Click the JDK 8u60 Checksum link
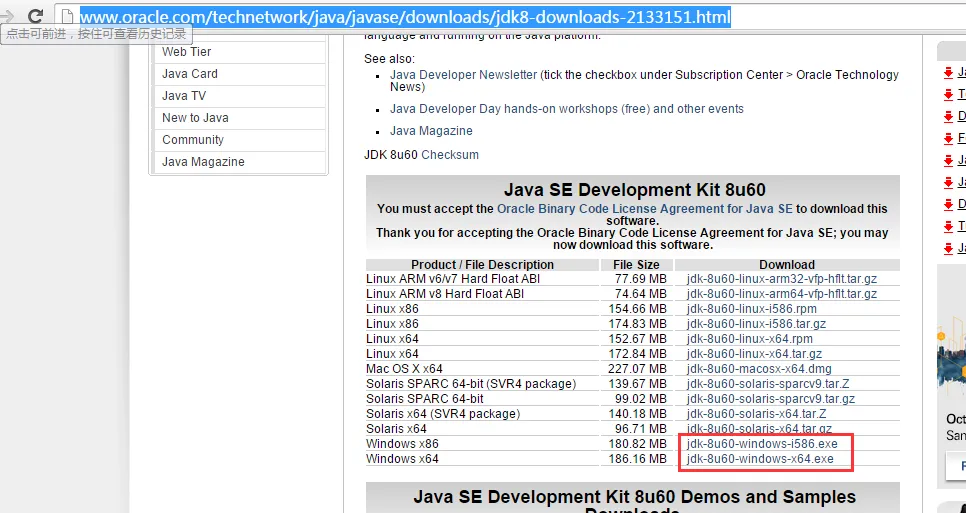The width and height of the screenshot is (966, 513). pyautogui.click(x=449, y=155)
